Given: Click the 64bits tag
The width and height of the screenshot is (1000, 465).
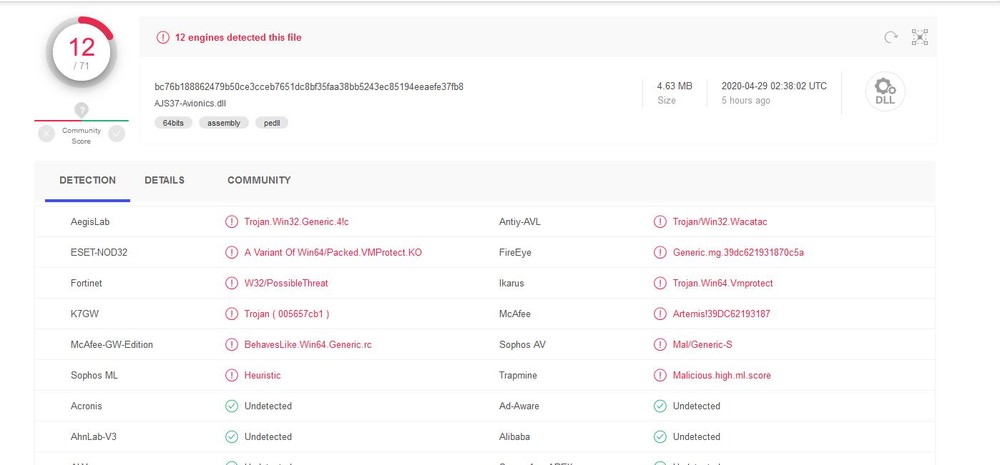Looking at the screenshot, I should point(173,122).
